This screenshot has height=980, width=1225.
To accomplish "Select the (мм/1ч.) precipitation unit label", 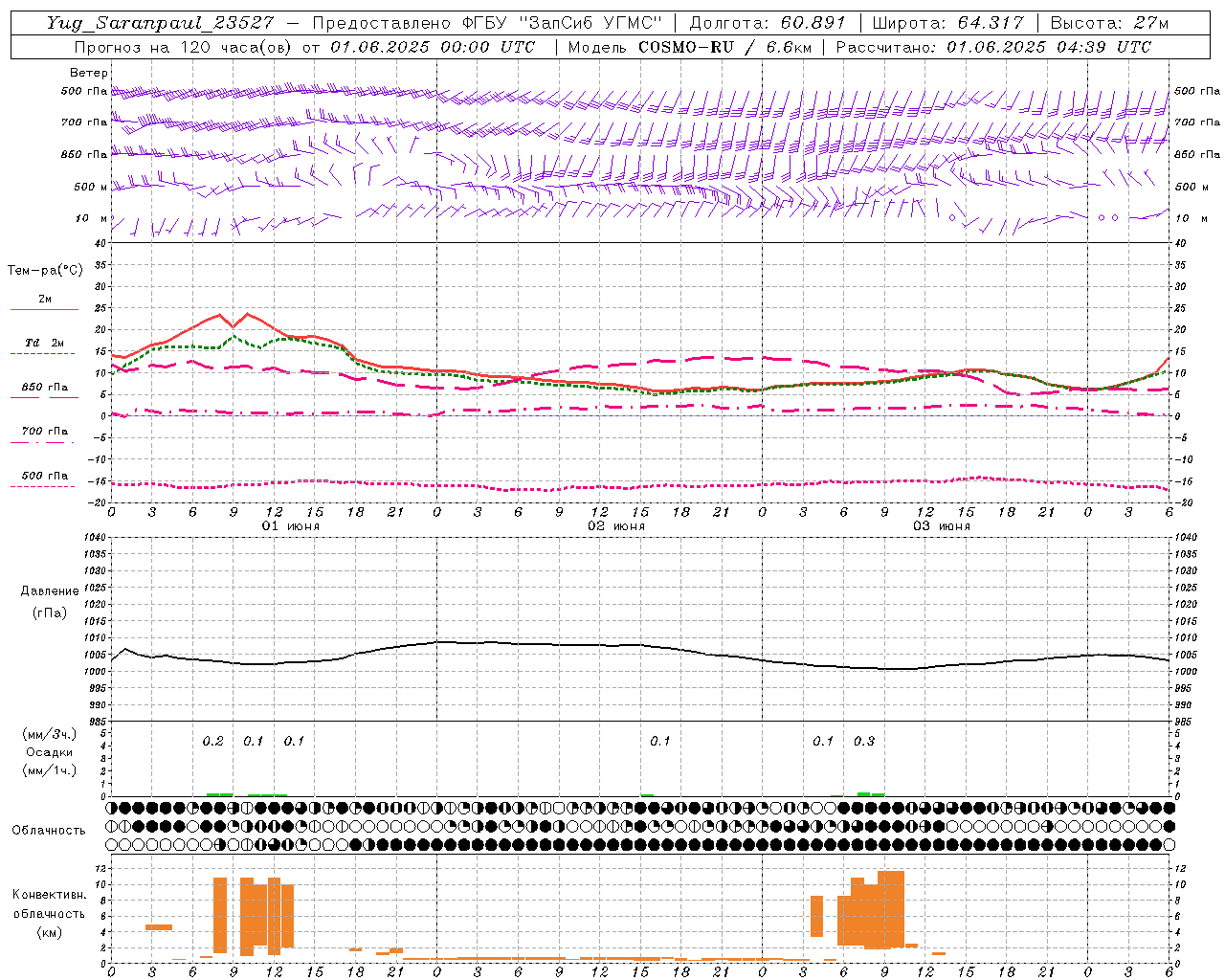I will pyautogui.click(x=50, y=770).
